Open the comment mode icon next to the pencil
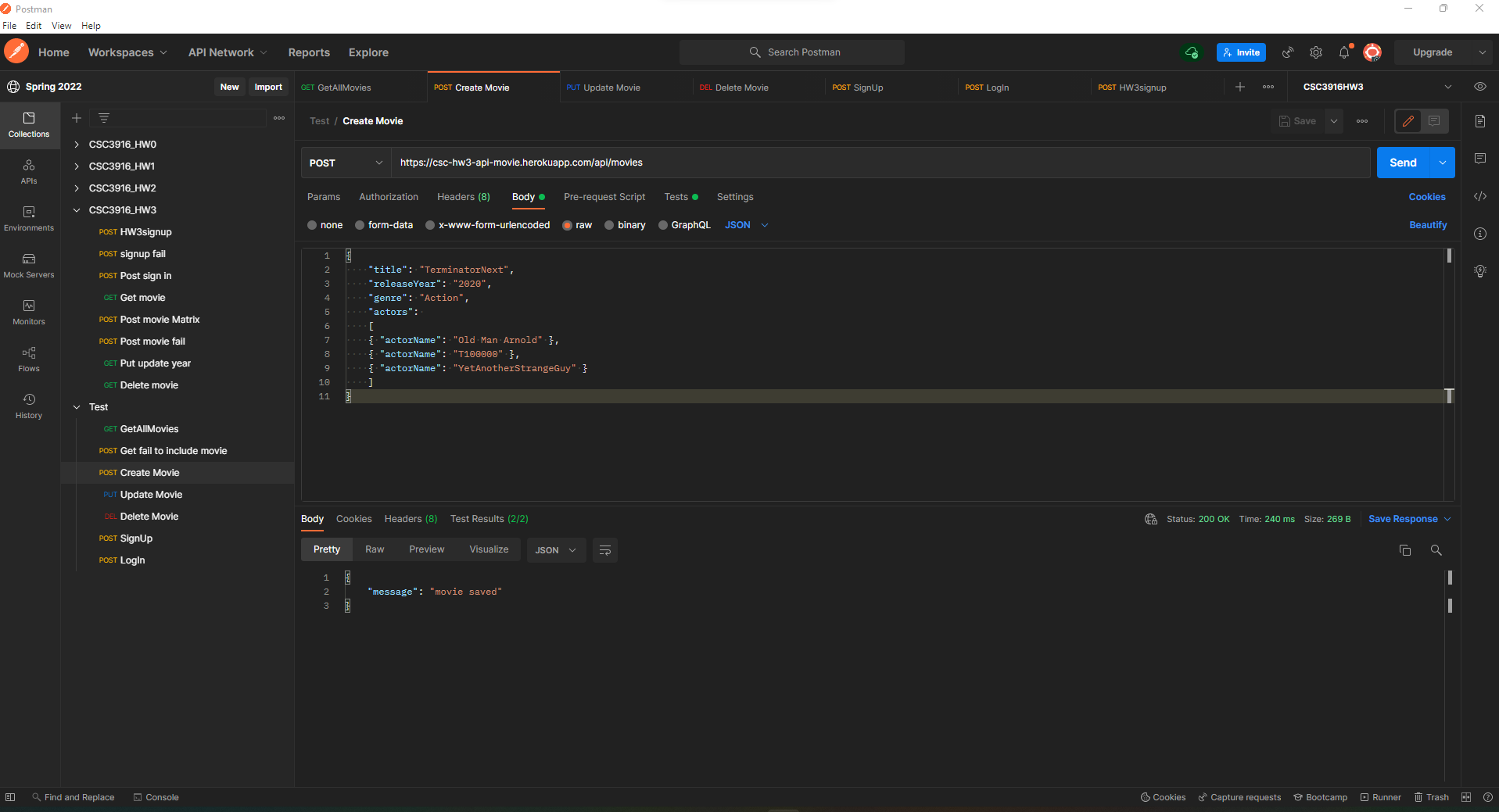Viewport: 1499px width, 812px height. click(x=1434, y=121)
